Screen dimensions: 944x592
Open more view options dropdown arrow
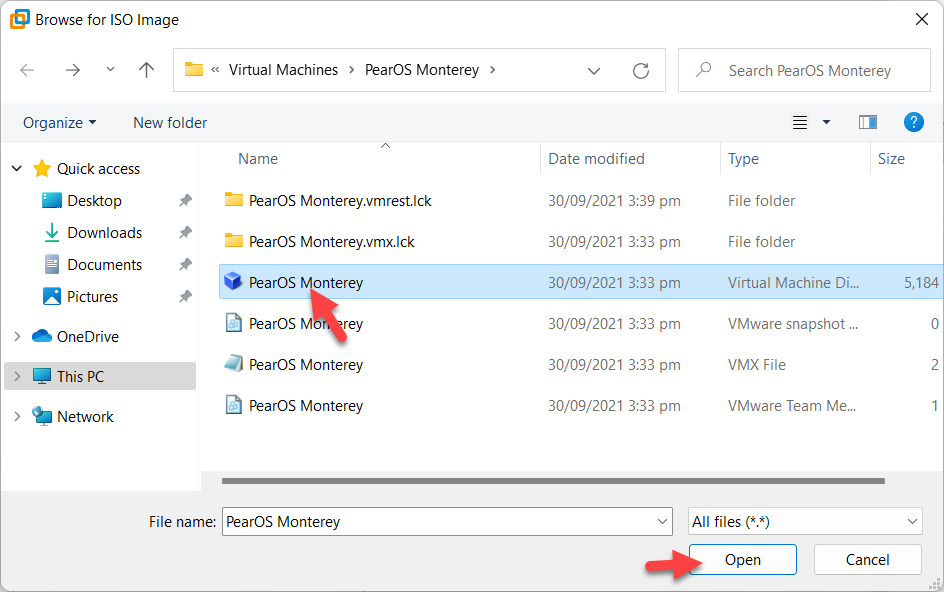827,122
